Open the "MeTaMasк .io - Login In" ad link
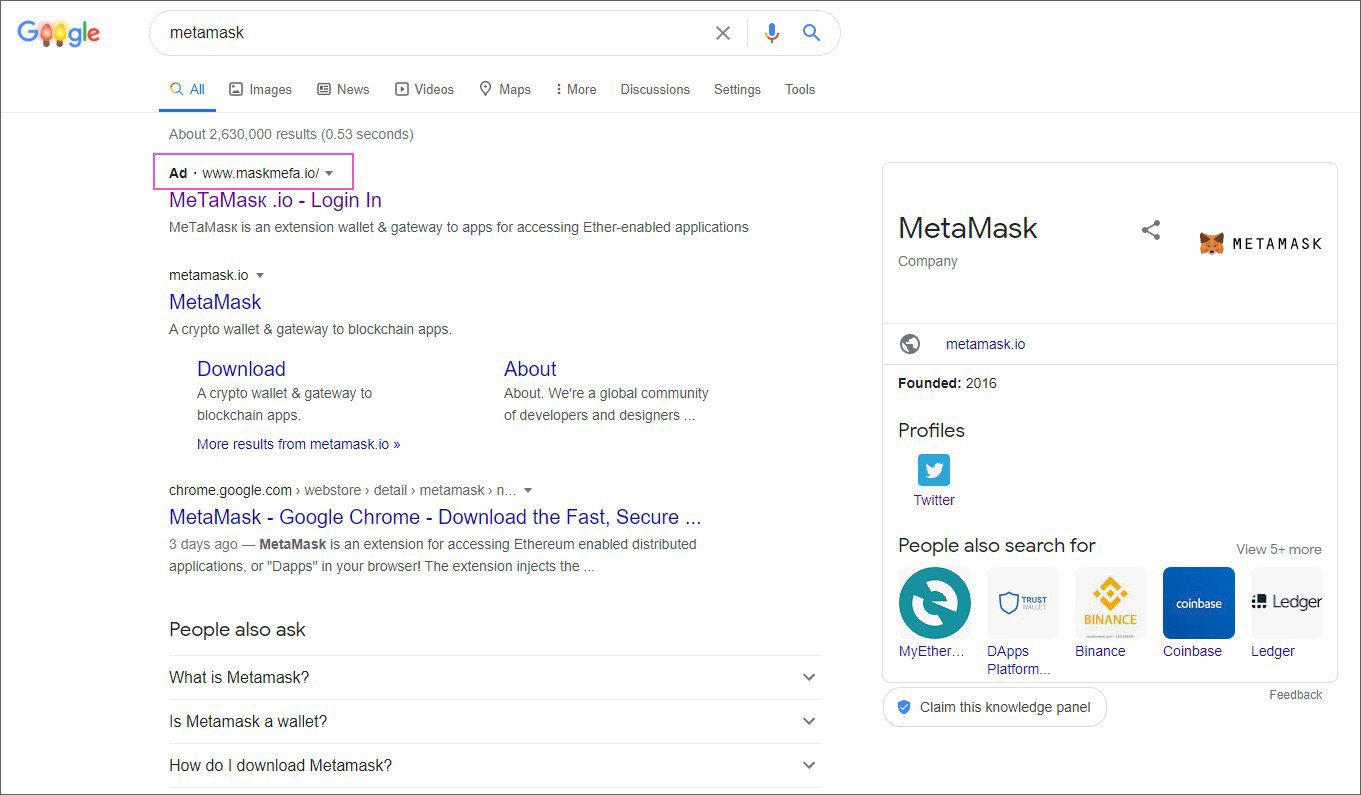 275,200
